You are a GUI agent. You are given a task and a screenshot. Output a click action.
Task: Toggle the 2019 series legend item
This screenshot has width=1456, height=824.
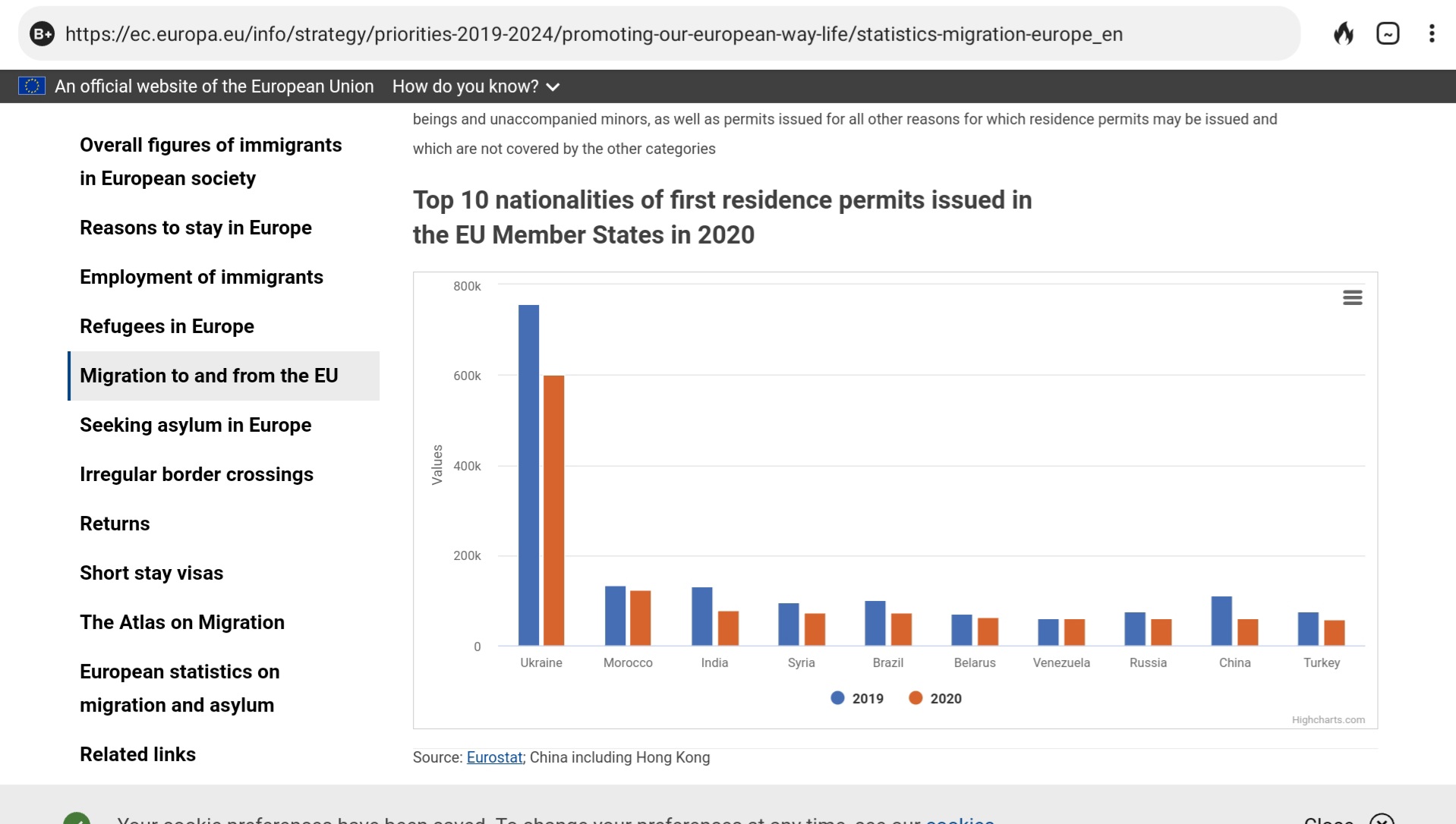click(857, 698)
